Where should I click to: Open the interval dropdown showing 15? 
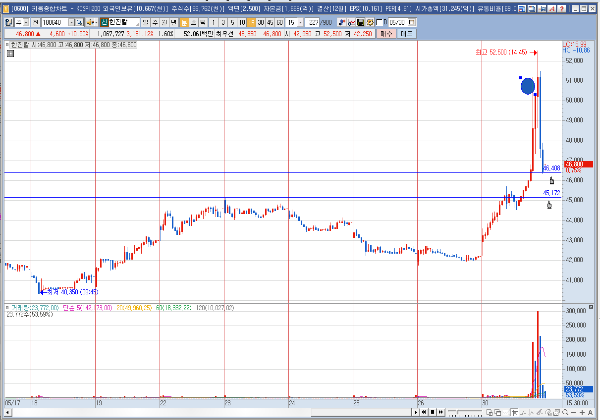tap(300, 23)
